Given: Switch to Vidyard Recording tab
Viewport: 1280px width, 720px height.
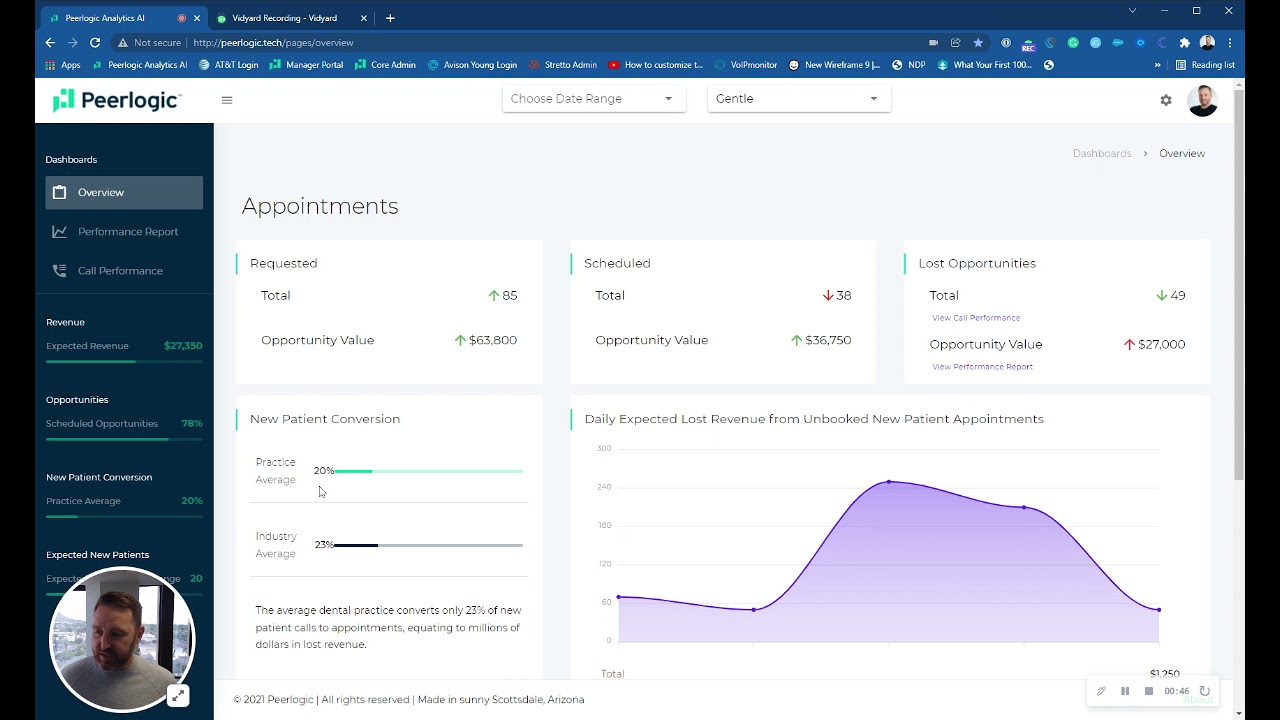Looking at the screenshot, I should point(284,18).
